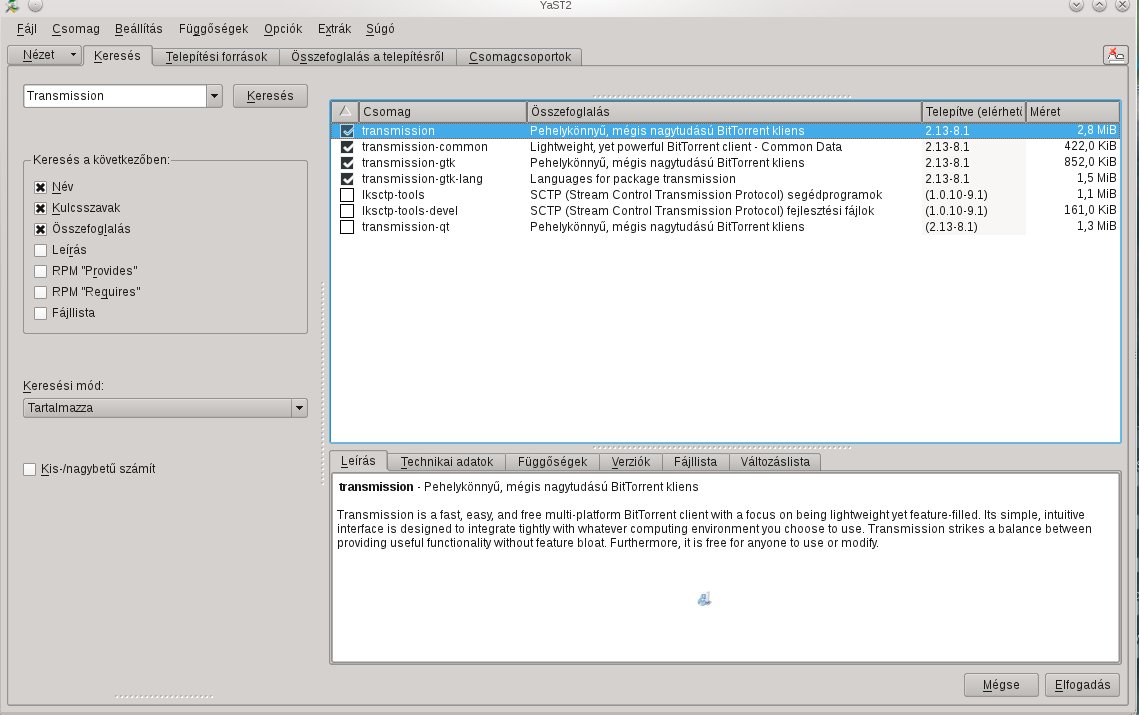Click the Keresés search button
The width and height of the screenshot is (1139, 715).
(270, 96)
